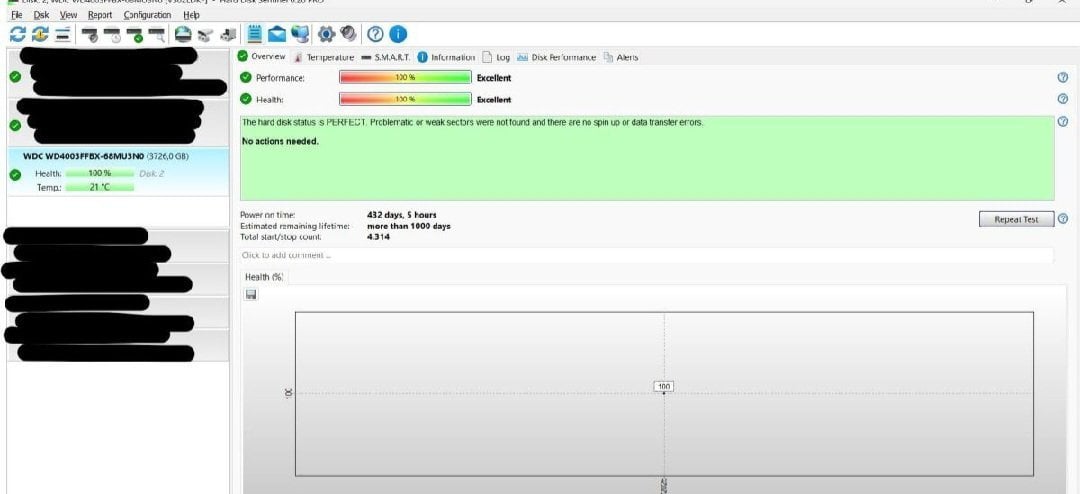Open the Help menu
This screenshot has width=1080, height=494.
pyautogui.click(x=191, y=14)
